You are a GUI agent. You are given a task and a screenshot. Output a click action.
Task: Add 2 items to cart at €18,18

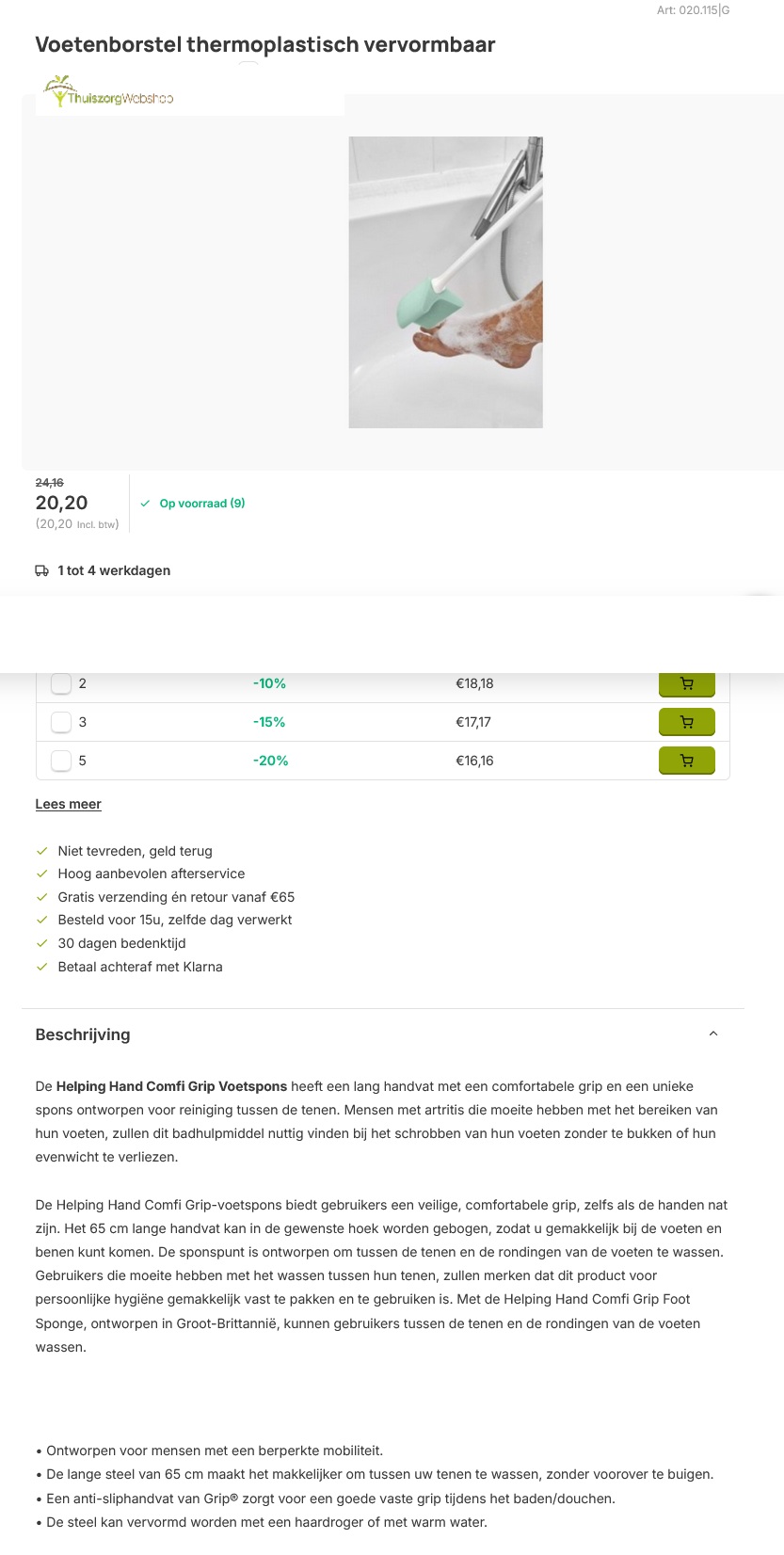click(686, 684)
